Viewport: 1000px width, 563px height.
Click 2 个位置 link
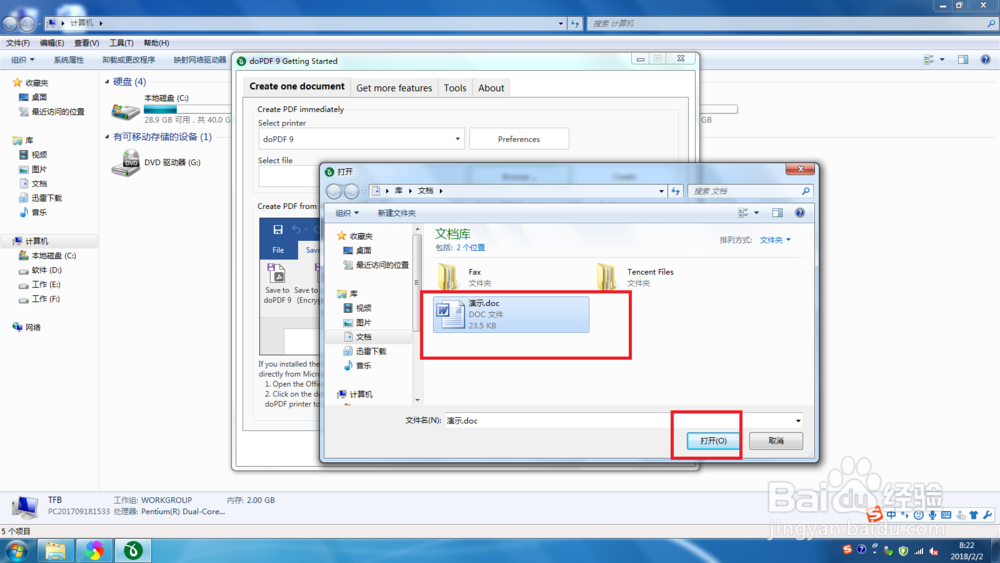[x=471, y=247]
